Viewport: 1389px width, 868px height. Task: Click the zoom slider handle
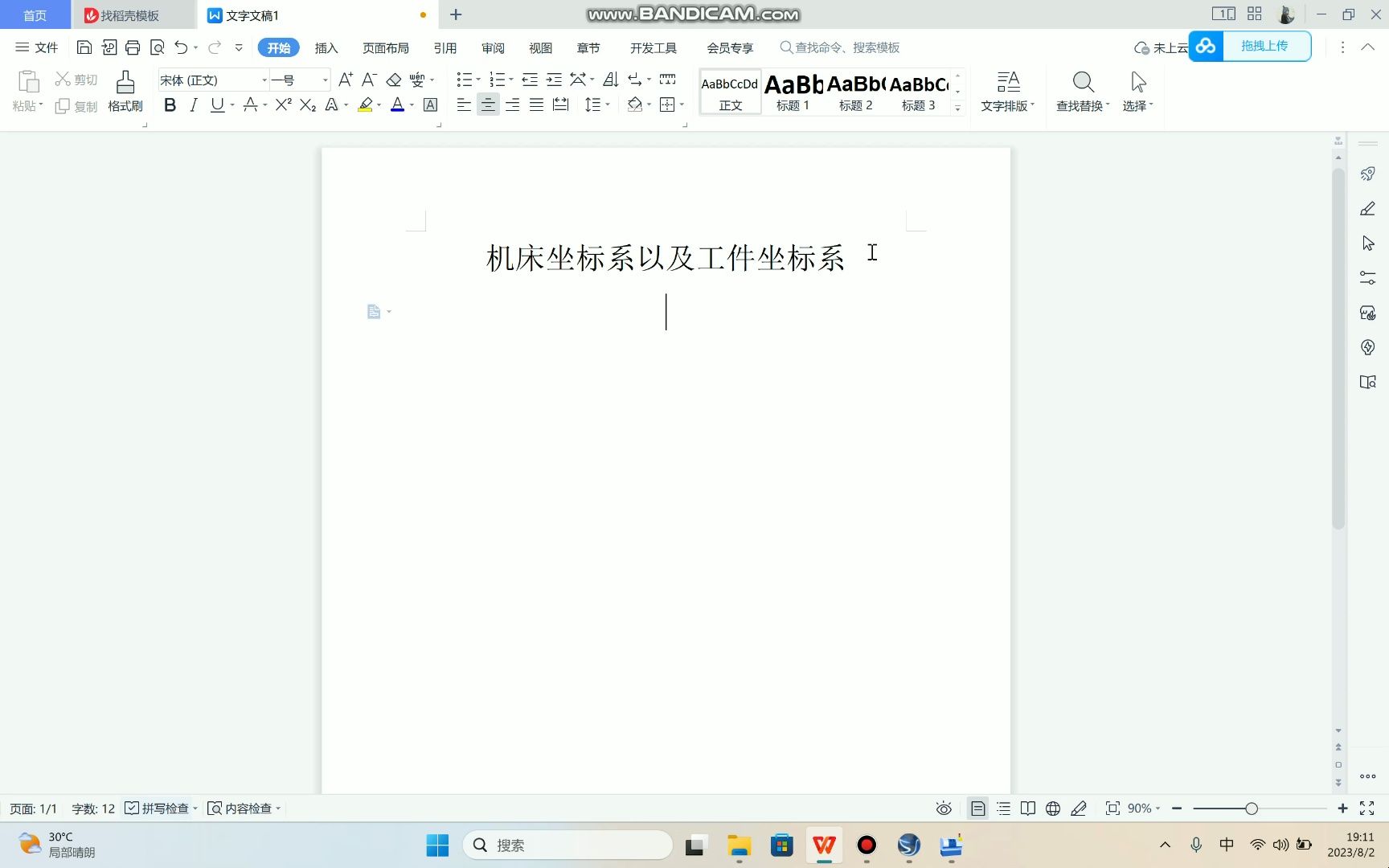coord(1252,809)
